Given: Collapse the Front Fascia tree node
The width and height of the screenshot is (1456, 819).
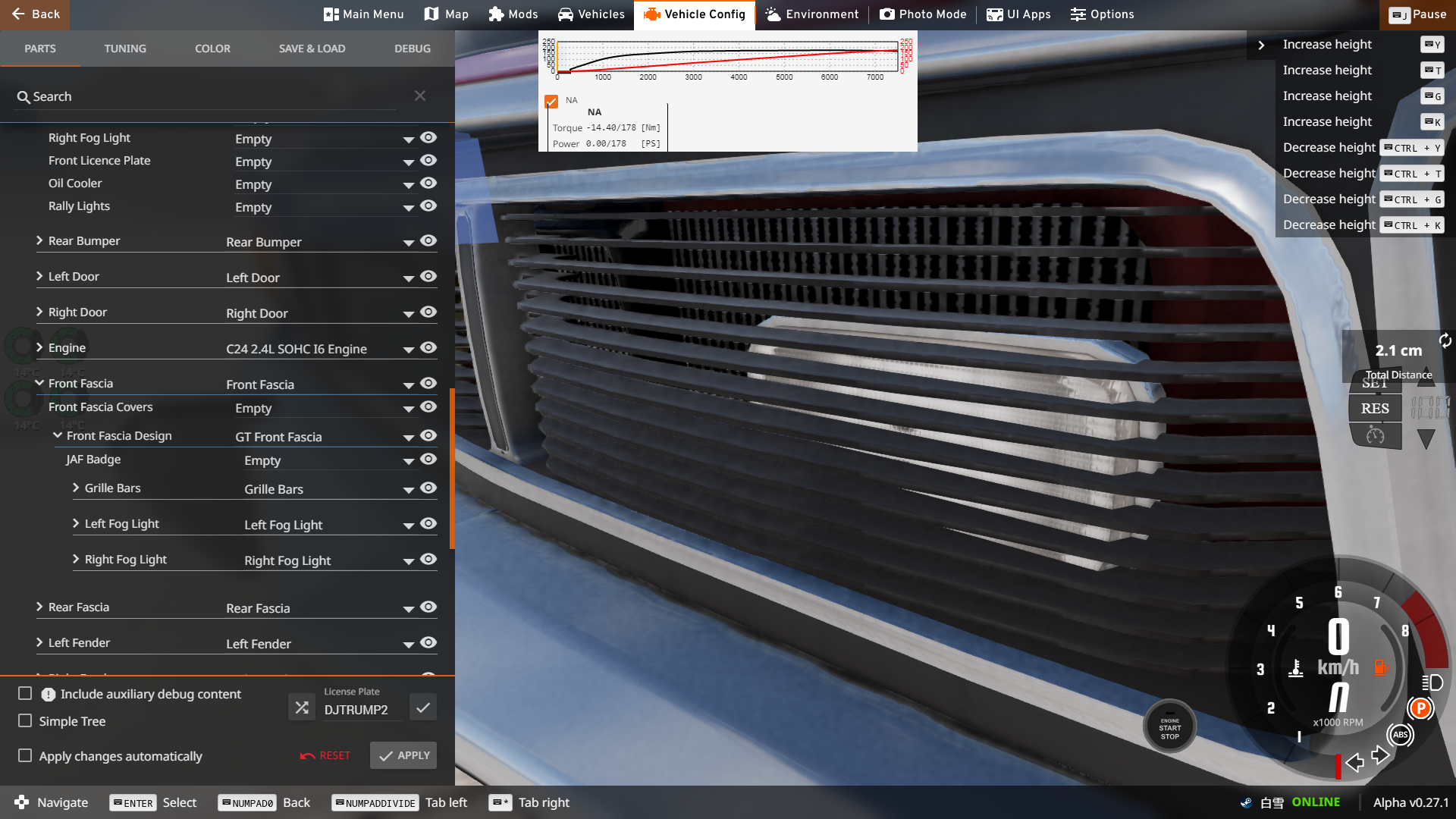Looking at the screenshot, I should coord(39,383).
